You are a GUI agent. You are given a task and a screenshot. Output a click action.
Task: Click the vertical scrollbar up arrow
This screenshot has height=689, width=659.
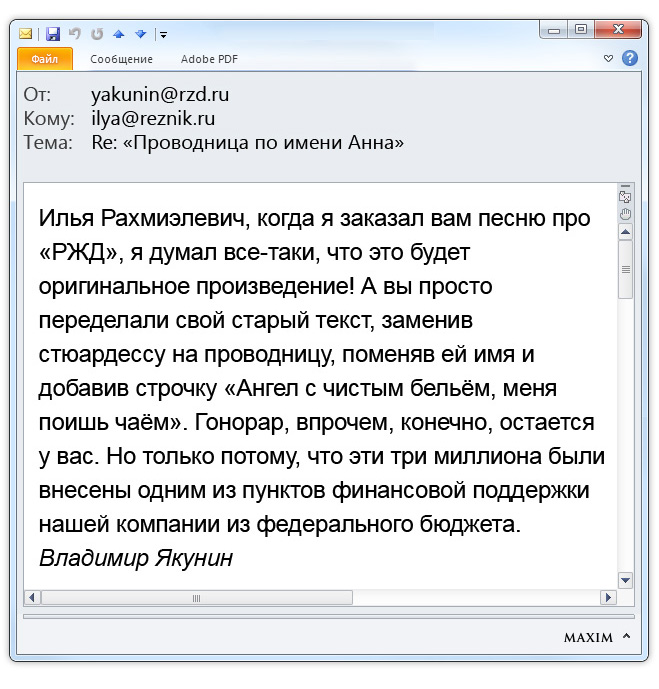coord(625,232)
